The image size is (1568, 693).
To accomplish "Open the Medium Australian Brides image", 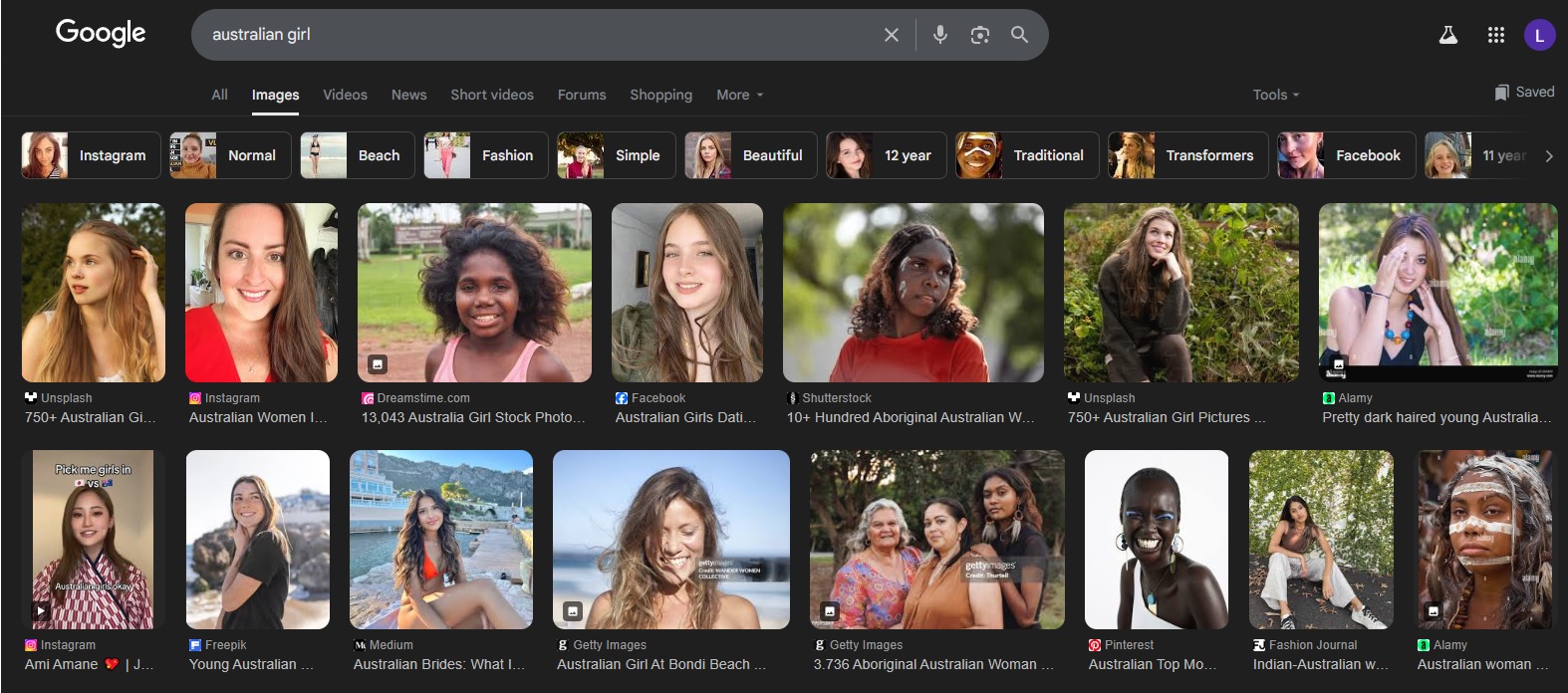I will (x=441, y=540).
